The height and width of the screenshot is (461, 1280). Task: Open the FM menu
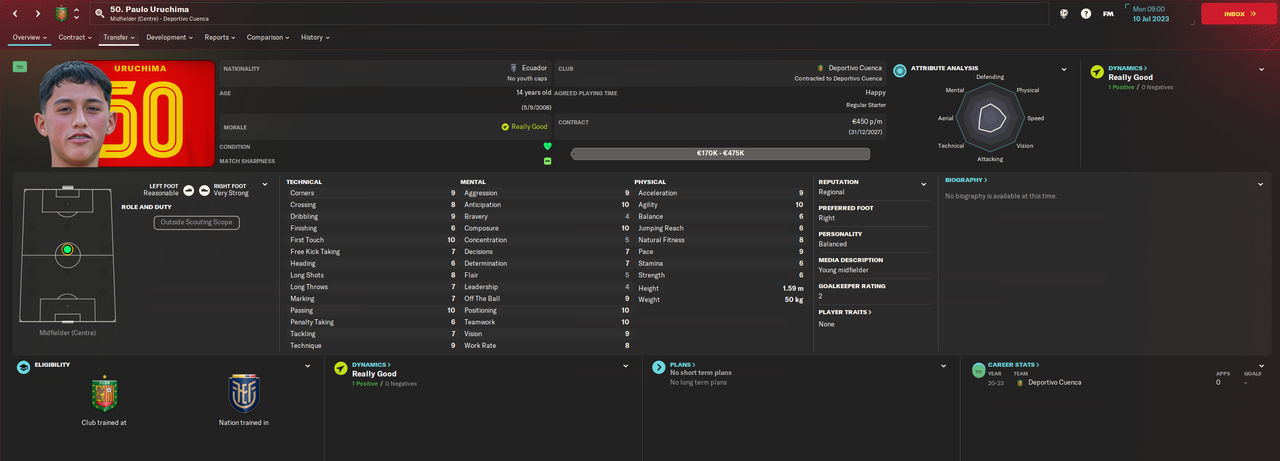[x=1108, y=14]
